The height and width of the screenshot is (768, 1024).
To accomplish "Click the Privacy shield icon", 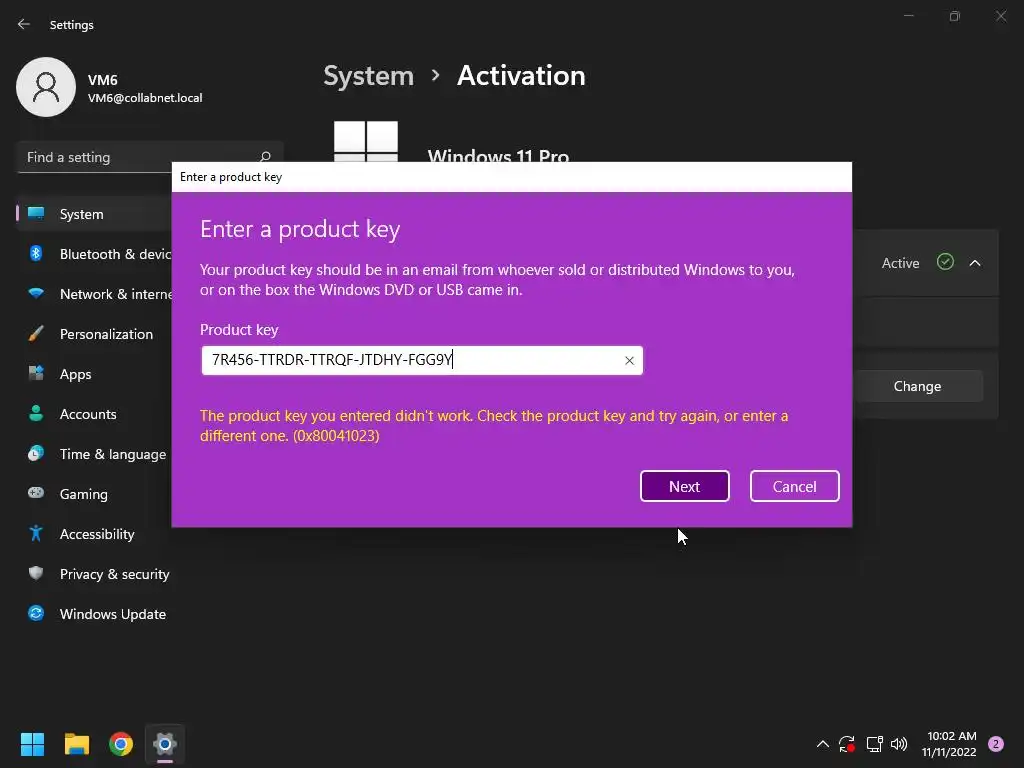I will pos(36,573).
